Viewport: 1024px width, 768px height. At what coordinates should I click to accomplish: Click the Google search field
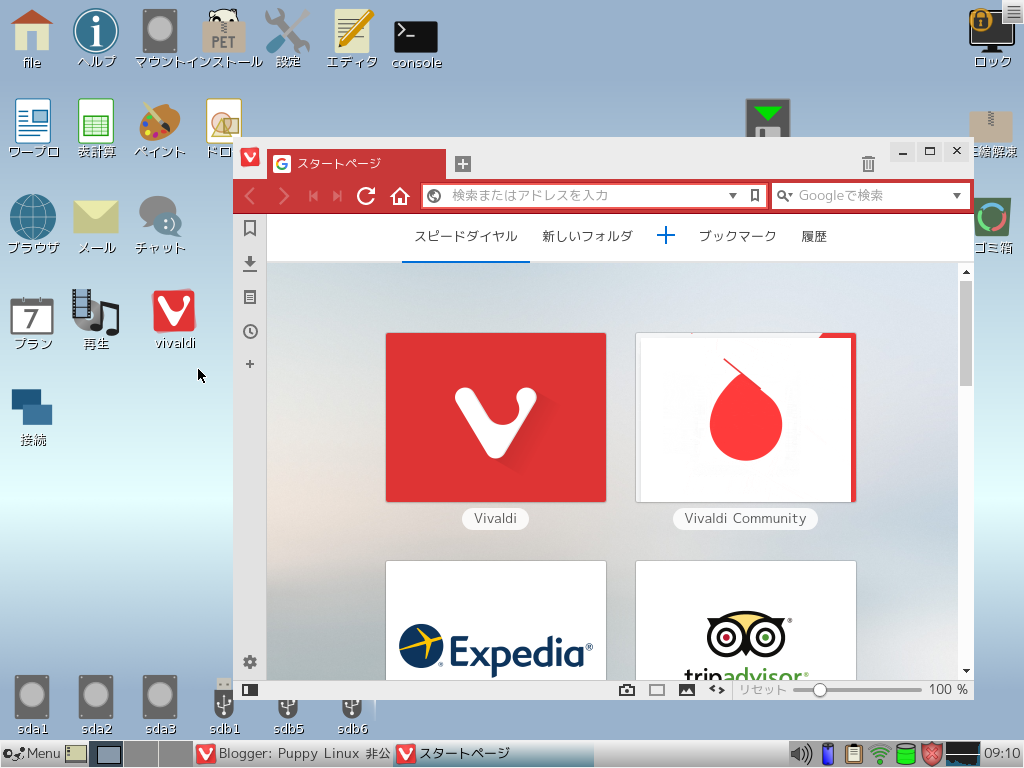pos(872,196)
